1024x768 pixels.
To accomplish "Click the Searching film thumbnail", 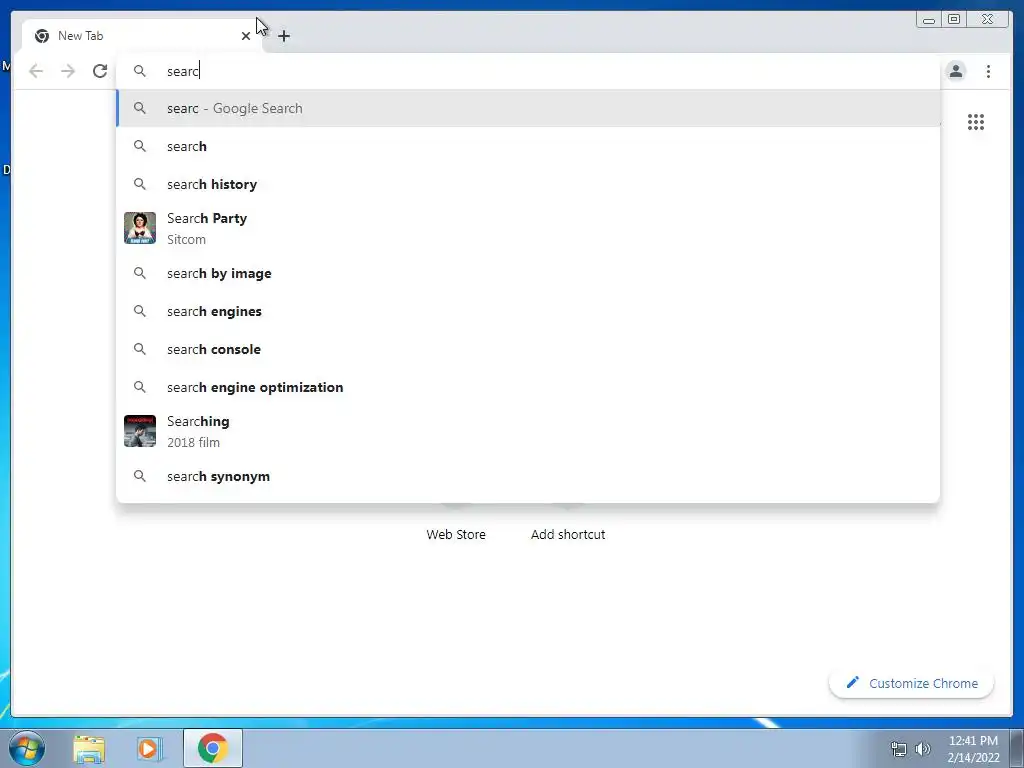I will [x=140, y=431].
